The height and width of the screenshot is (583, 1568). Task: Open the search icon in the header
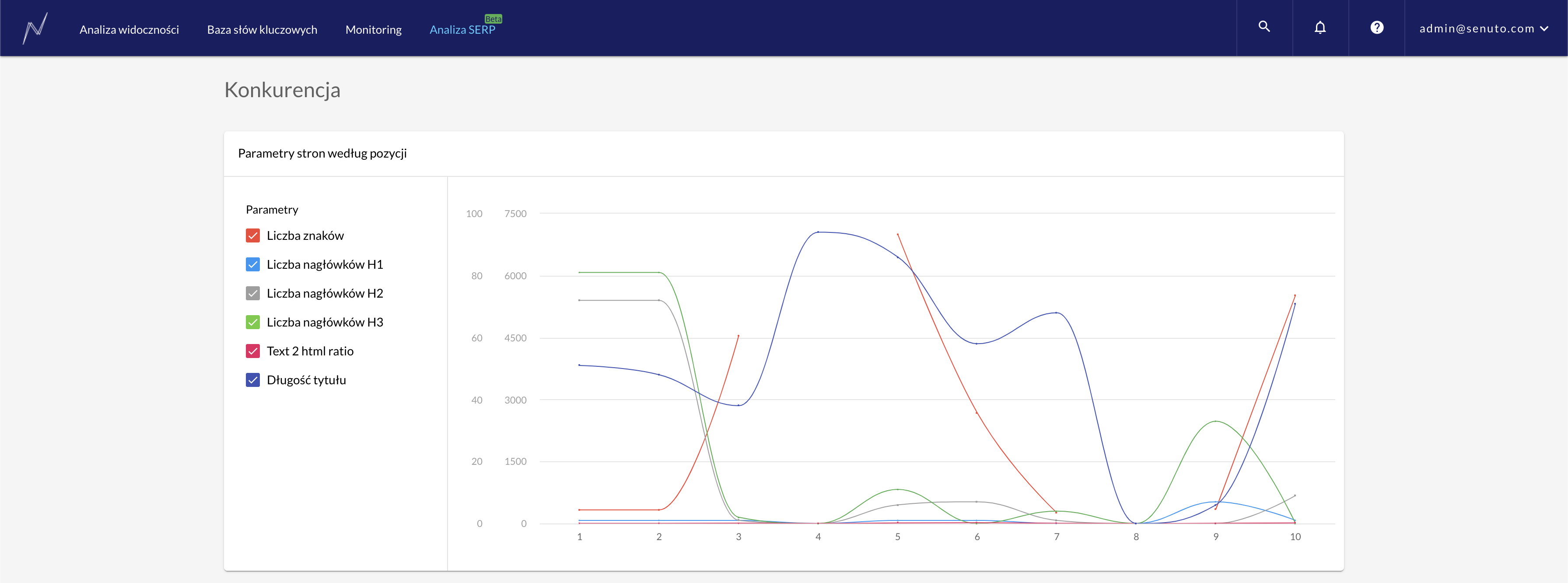pos(1264,28)
